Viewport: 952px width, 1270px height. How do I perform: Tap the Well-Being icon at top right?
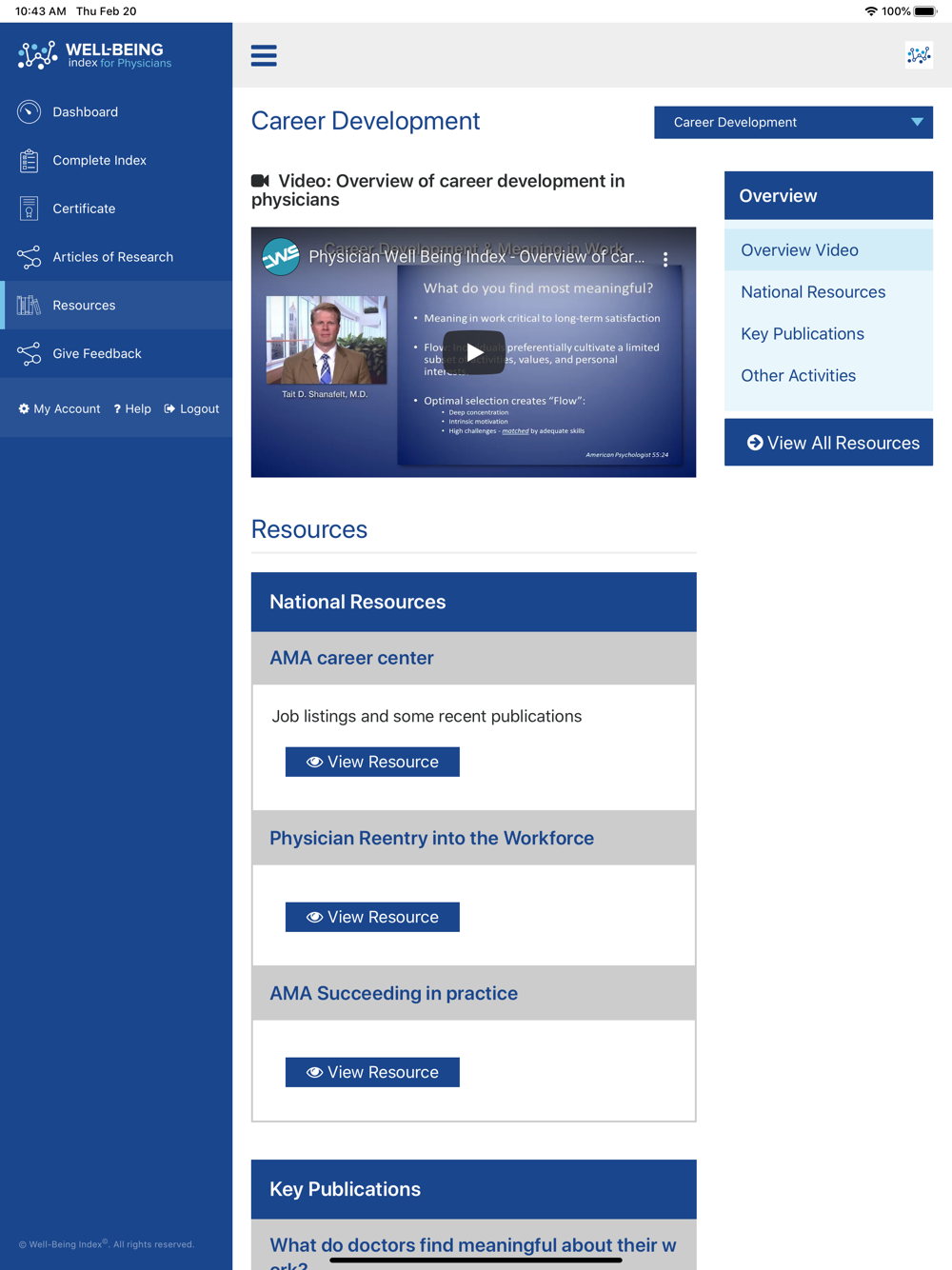click(x=919, y=55)
